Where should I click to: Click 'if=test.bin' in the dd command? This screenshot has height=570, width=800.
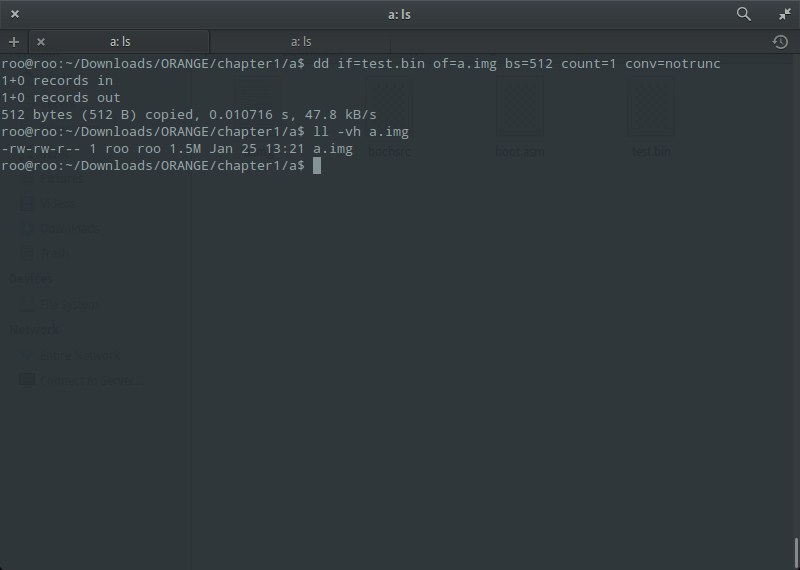384,64
